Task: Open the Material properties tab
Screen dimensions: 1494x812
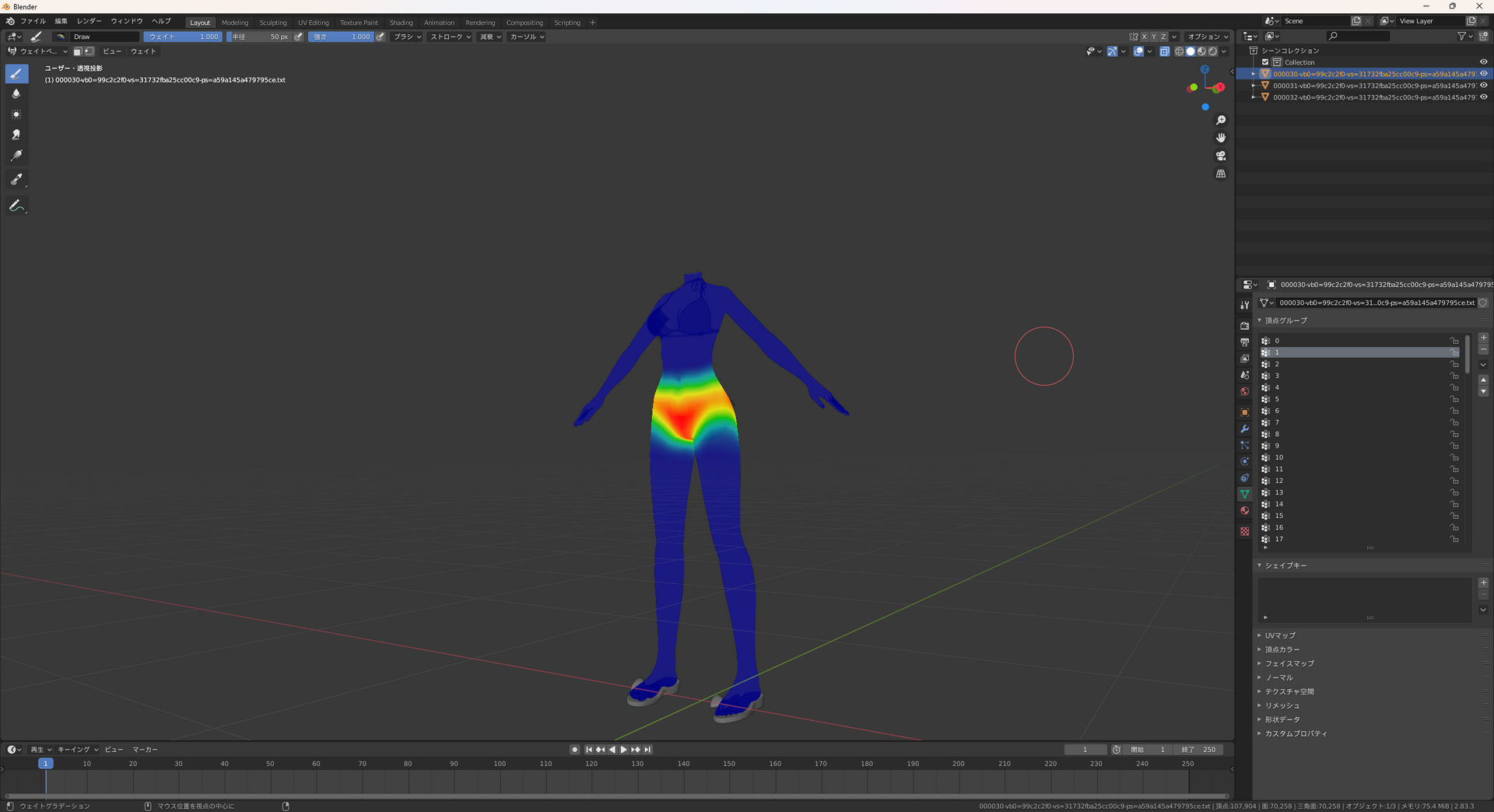Action: coord(1245,510)
